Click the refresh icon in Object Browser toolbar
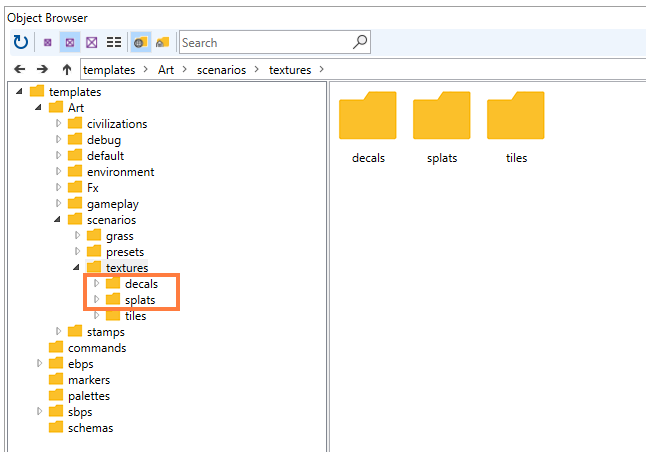 tap(21, 42)
